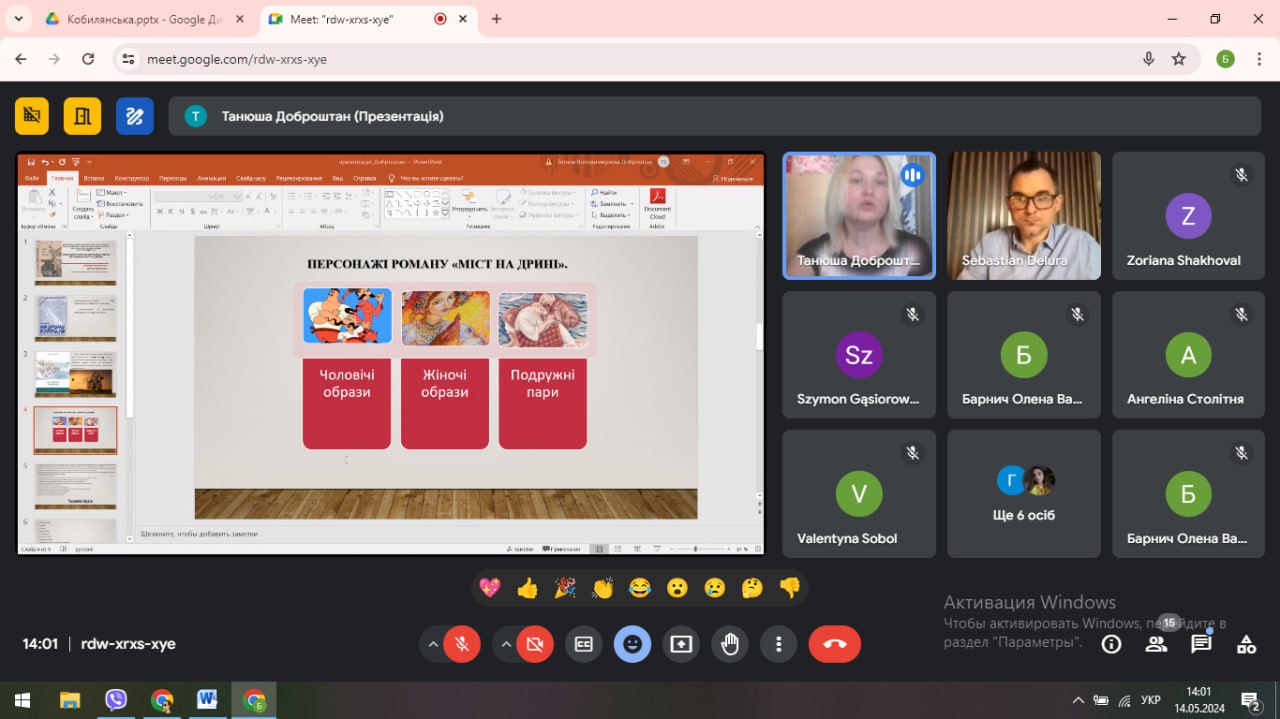Send the thumbs up reaction
The width and height of the screenshot is (1280, 719).
coord(527,588)
